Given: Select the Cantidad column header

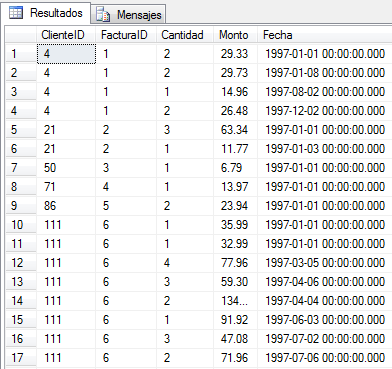Looking at the screenshot, I should pos(185,35).
